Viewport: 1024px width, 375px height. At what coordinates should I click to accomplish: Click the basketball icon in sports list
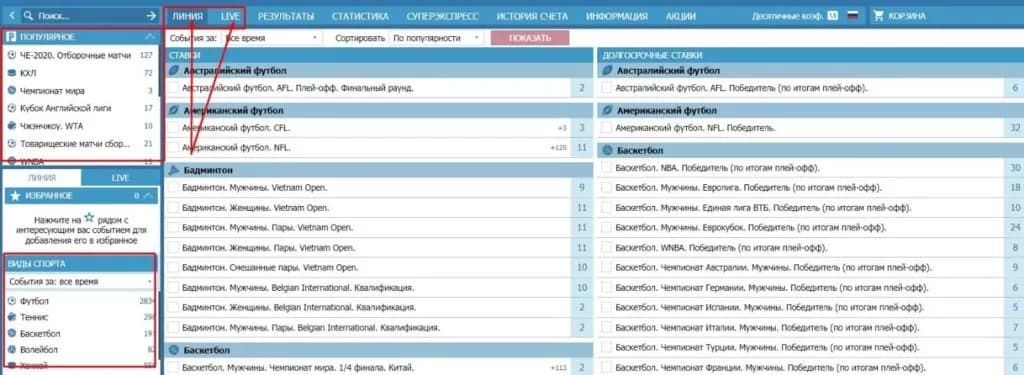click(x=12, y=334)
